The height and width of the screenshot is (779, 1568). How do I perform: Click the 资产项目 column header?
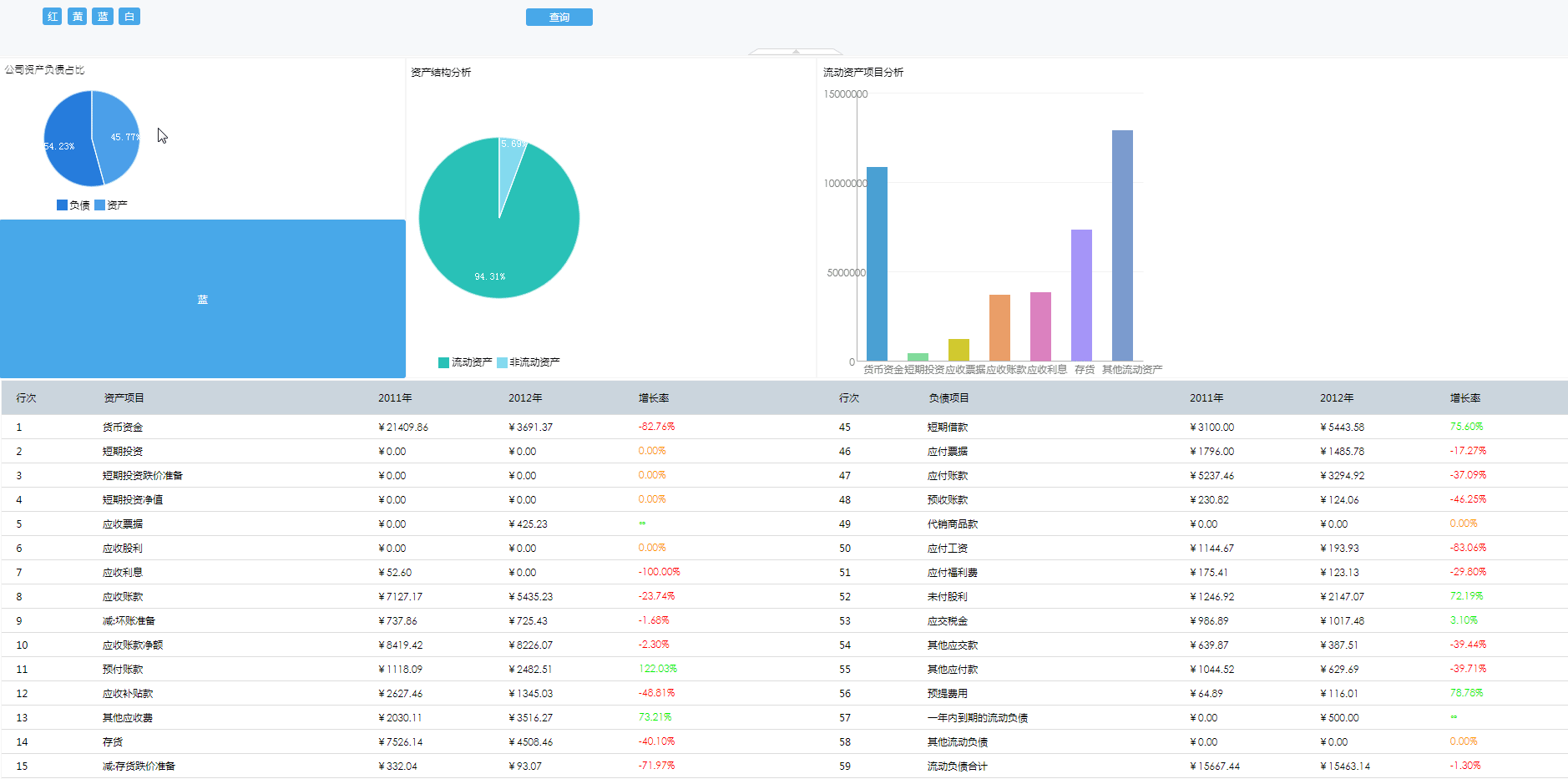124,398
